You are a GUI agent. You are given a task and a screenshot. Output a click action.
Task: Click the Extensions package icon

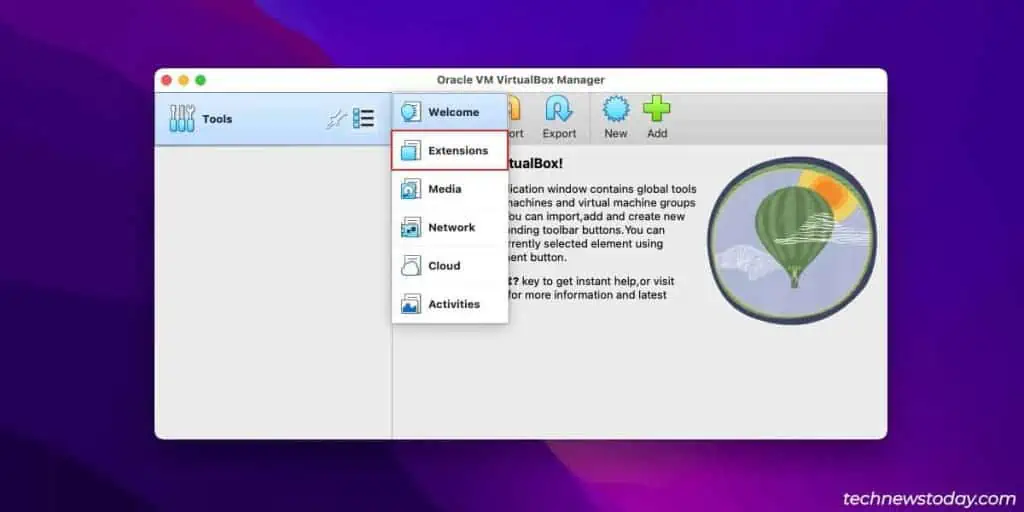tap(411, 150)
